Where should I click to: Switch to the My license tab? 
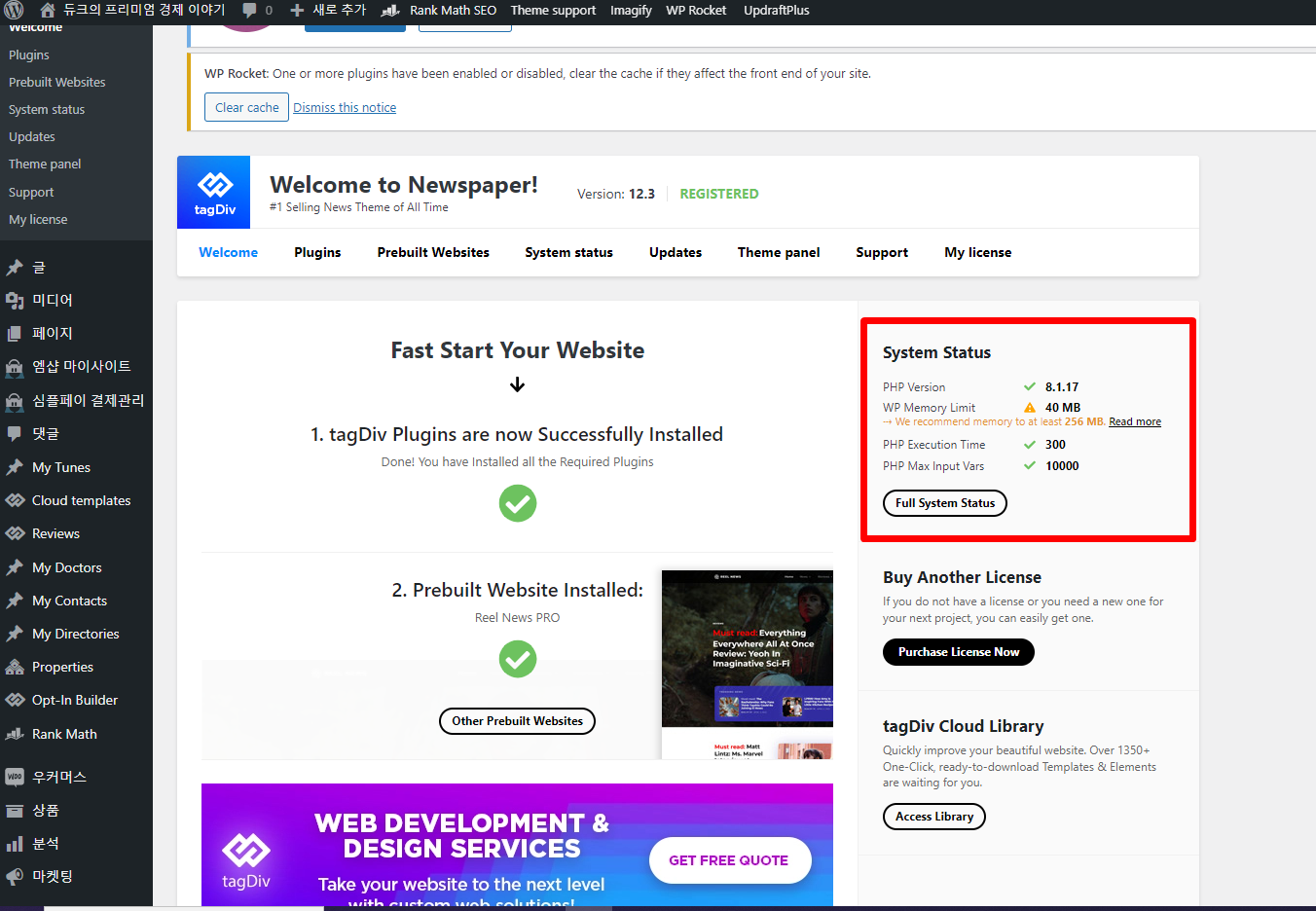coord(977,252)
